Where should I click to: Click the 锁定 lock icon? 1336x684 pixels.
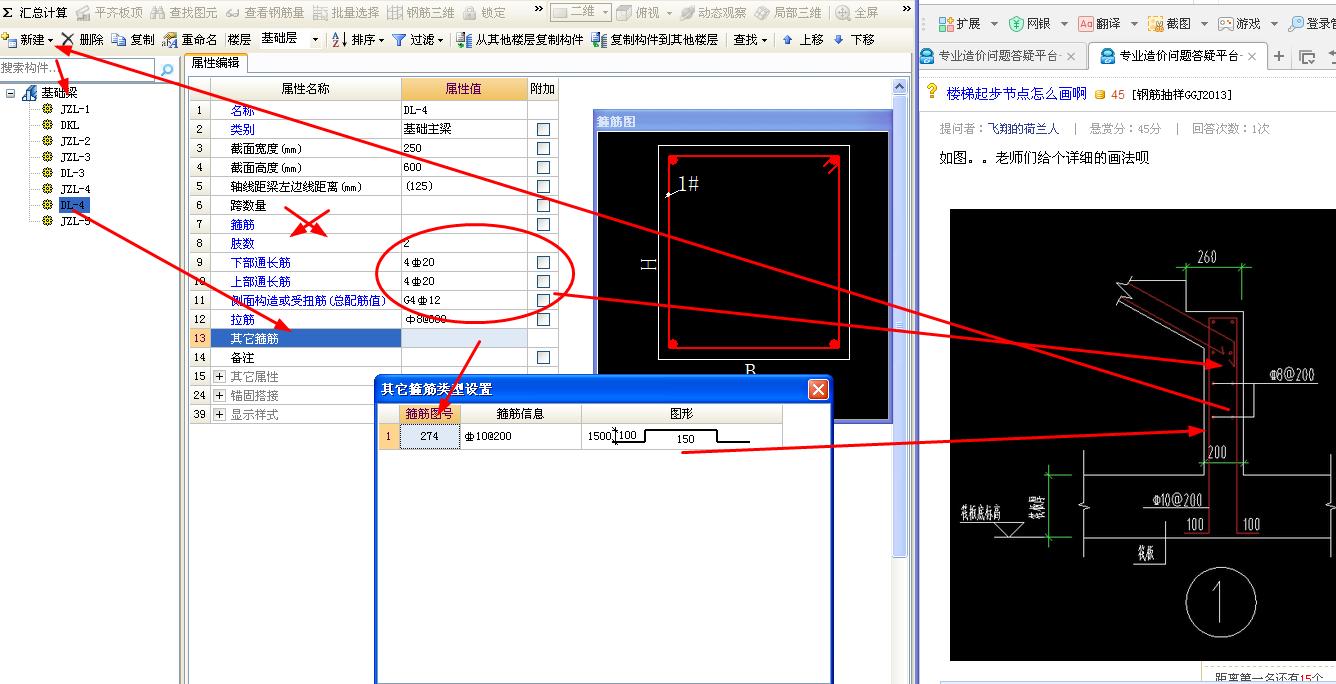[470, 13]
